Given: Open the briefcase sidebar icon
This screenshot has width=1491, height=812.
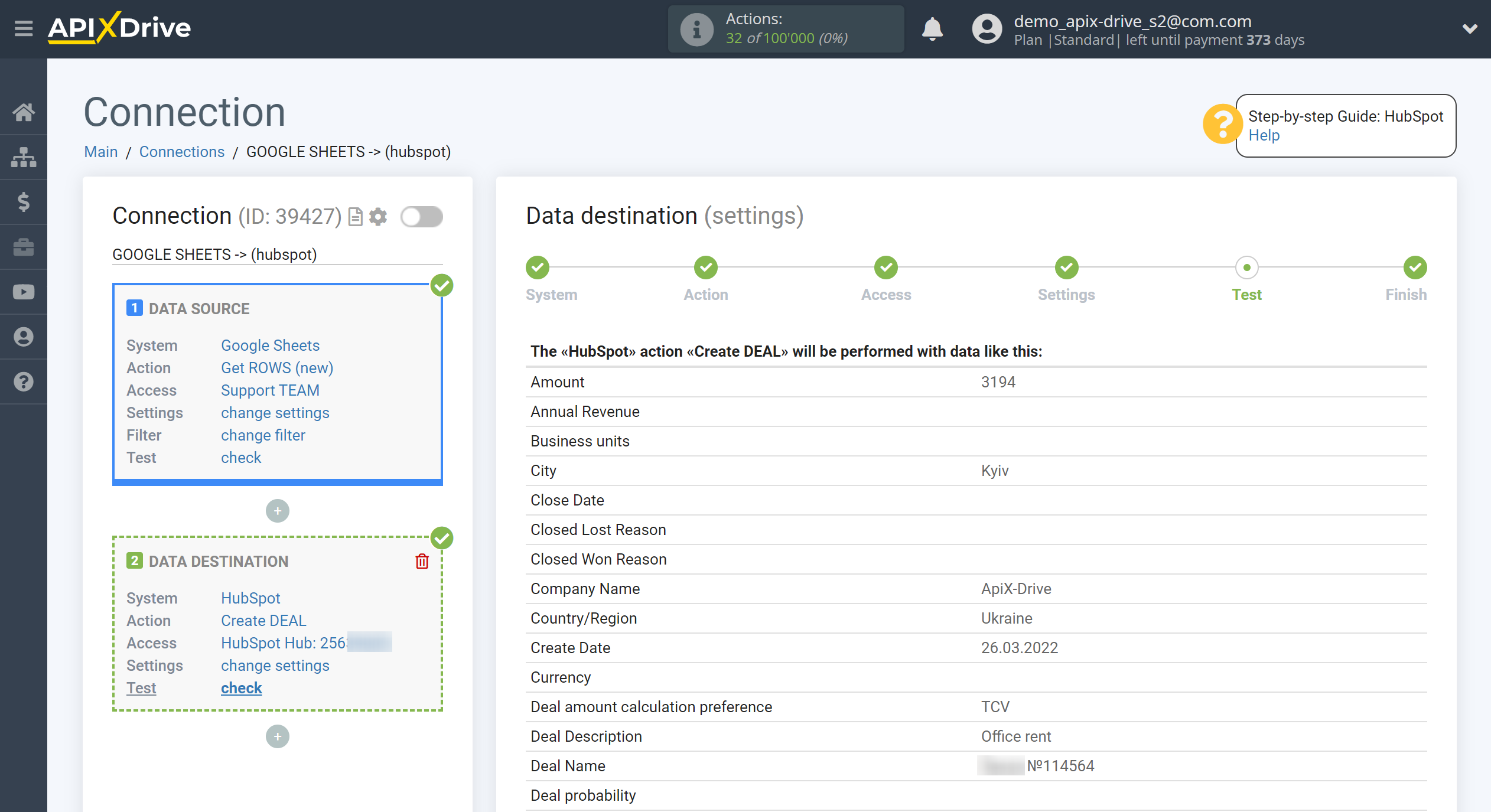Looking at the screenshot, I should [24, 247].
